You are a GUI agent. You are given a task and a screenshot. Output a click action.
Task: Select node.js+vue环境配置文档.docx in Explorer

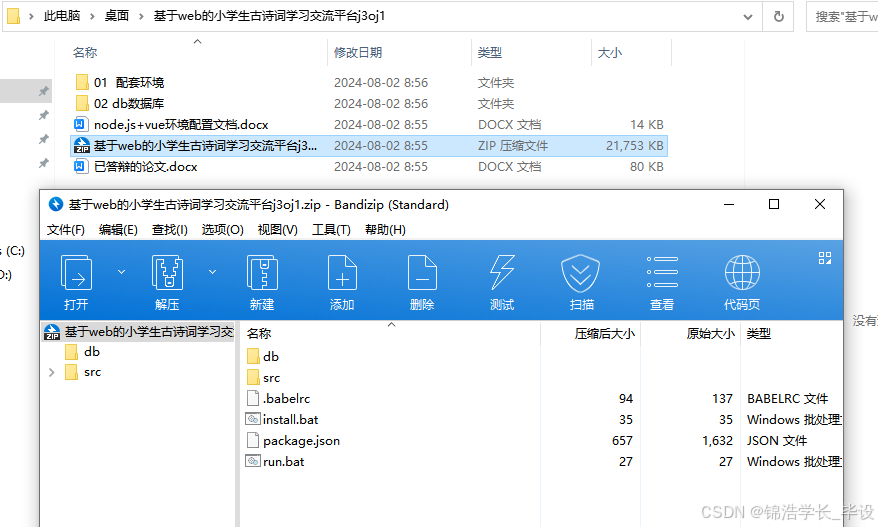pyautogui.click(x=171, y=124)
